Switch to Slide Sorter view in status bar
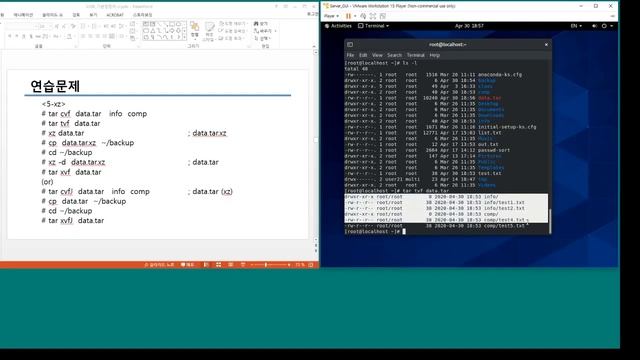 pyautogui.click(x=218, y=265)
